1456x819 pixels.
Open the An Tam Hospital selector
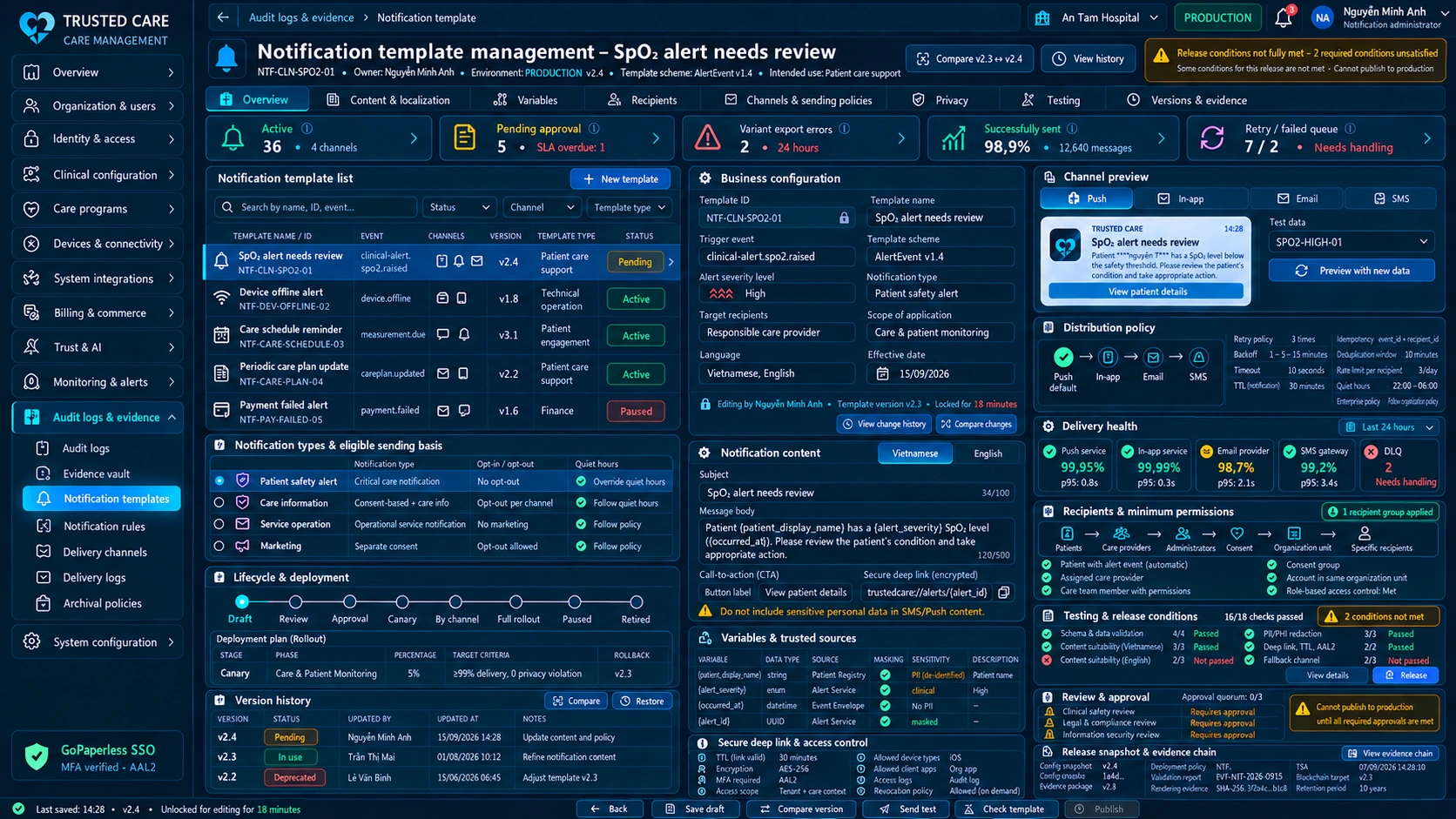coord(1099,17)
